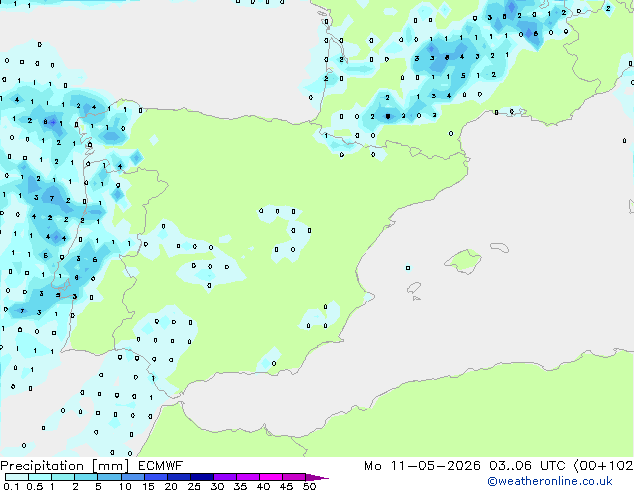Select the 30–35 mm purple legend swatch
This screenshot has width=634, height=490.
[224, 477]
